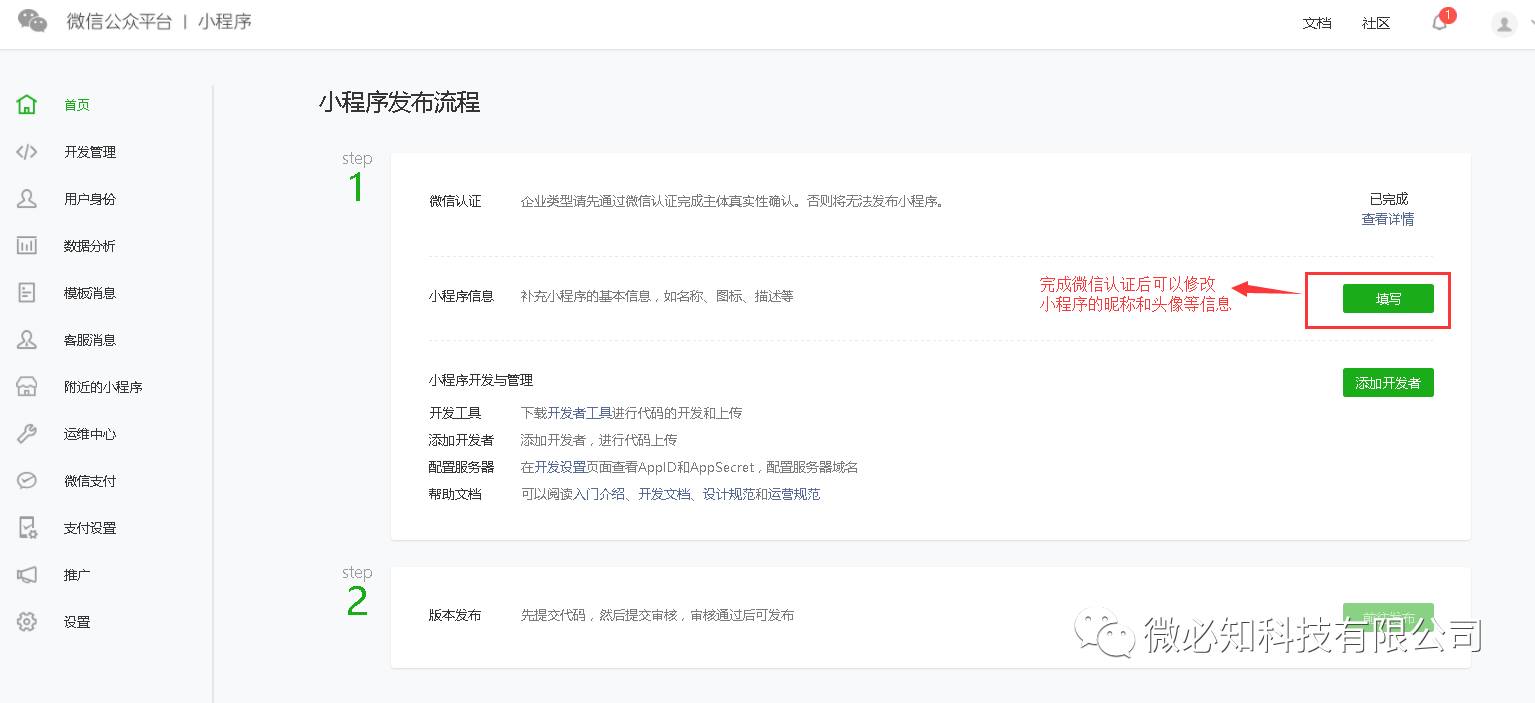Click the 推广 megaphone icon
This screenshot has height=703, width=1535.
[27, 575]
